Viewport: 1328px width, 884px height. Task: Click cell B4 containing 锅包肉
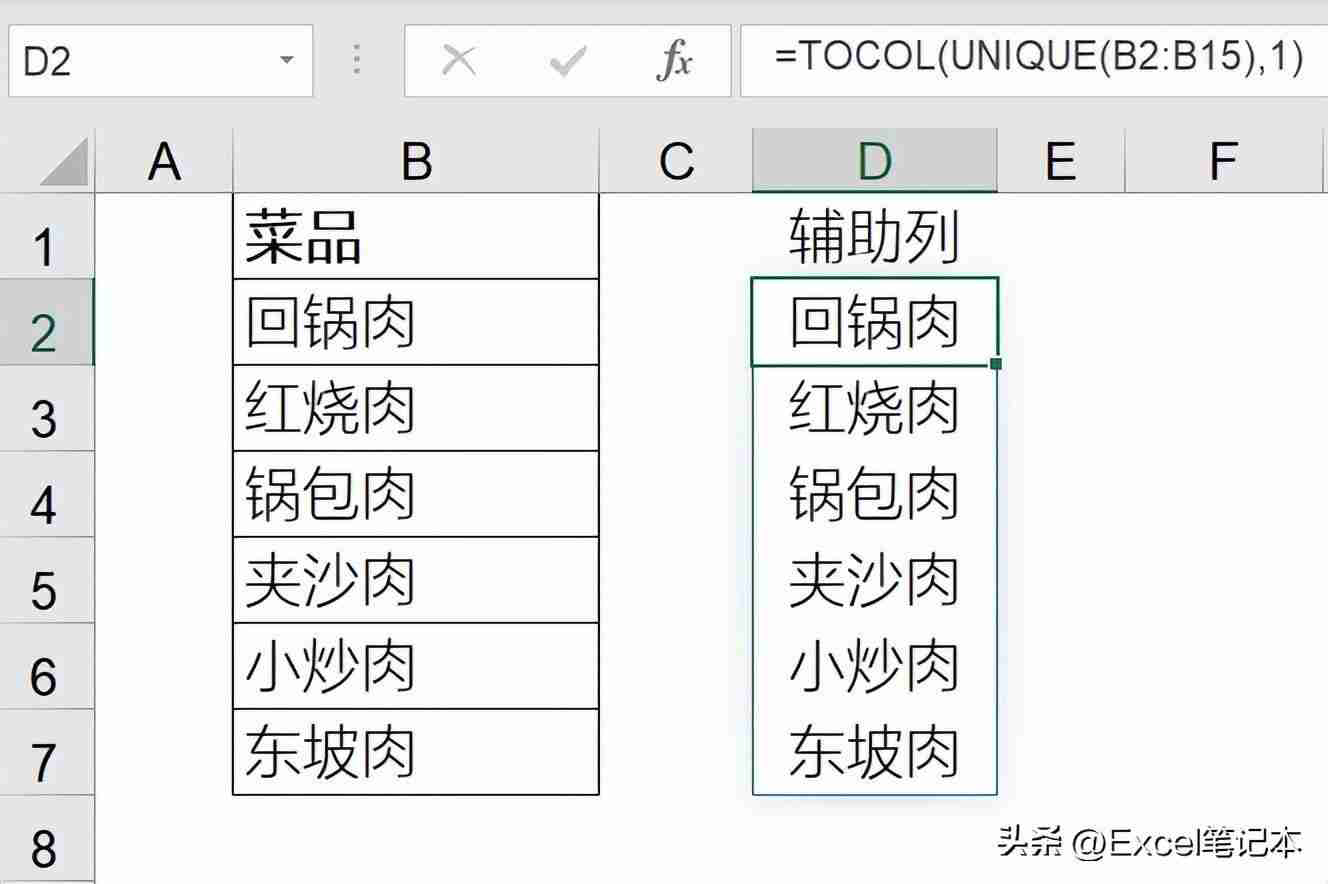coord(416,494)
